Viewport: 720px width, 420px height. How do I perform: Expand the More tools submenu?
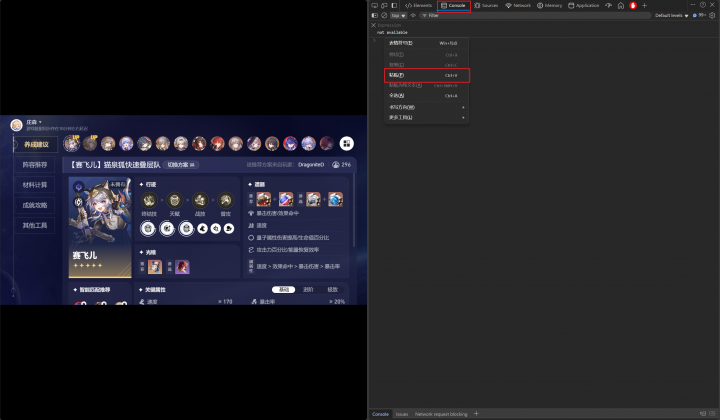coord(426,118)
